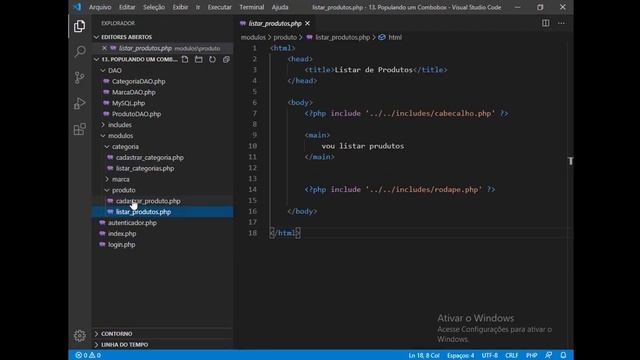The width and height of the screenshot is (640, 360).
Task: Refresh the explorer file tree
Action: (x=212, y=60)
